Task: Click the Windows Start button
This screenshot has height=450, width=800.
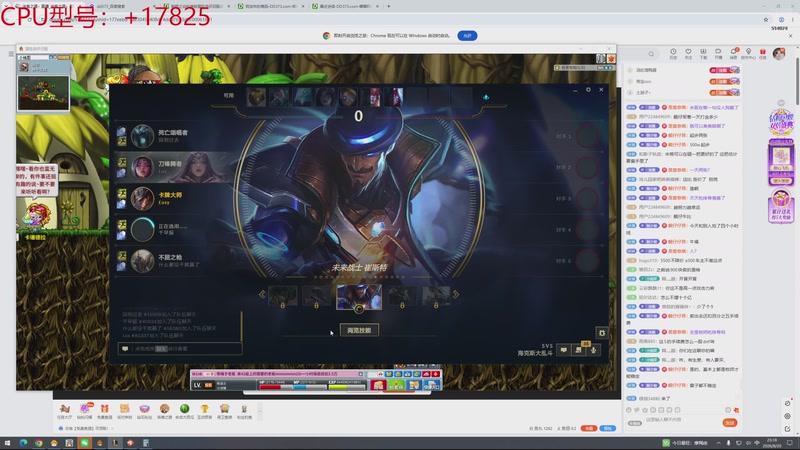Action: (x=7, y=443)
